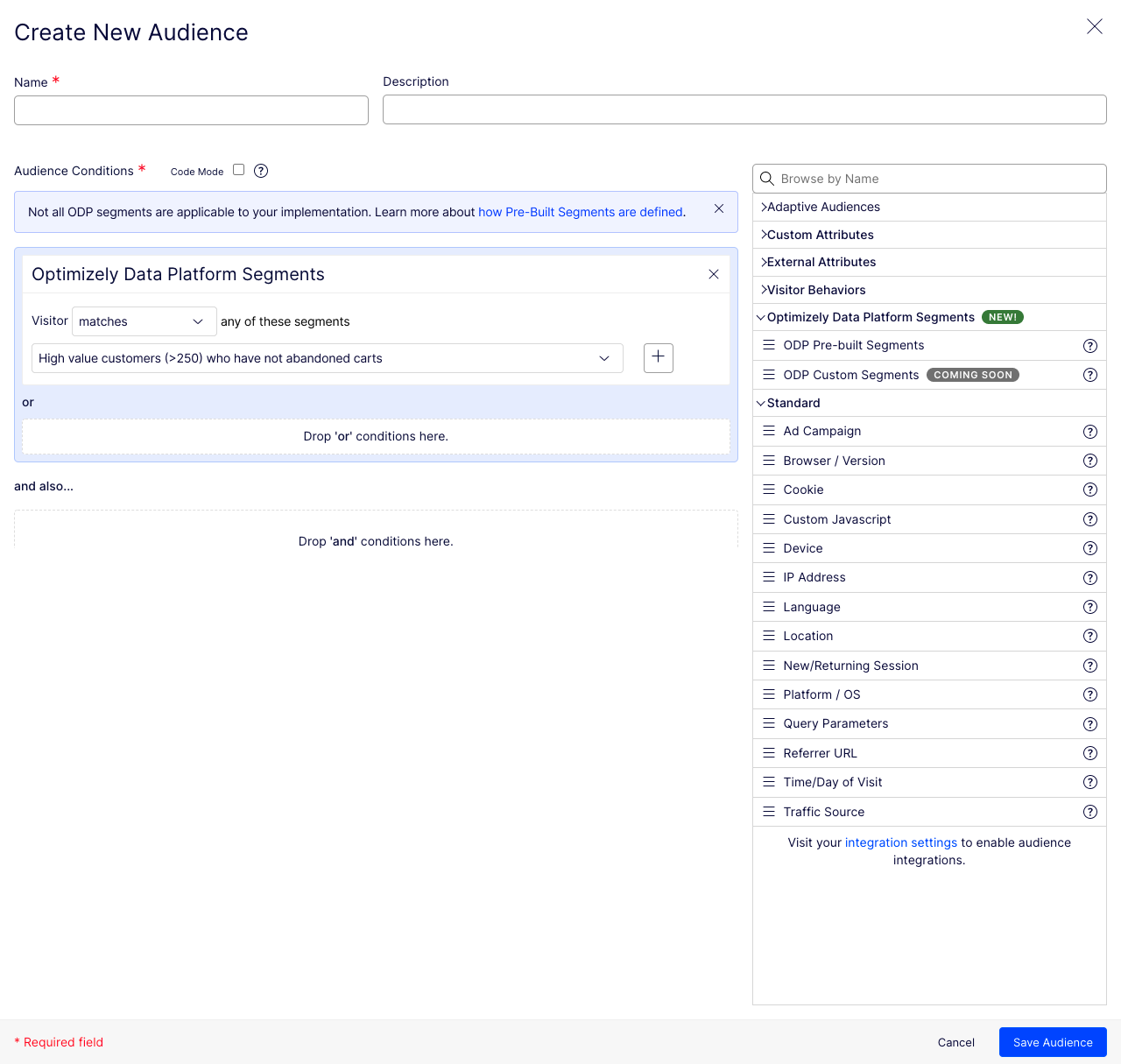Click search magnifier icon in Browse by Name
The image size is (1121, 1064).
(767, 179)
